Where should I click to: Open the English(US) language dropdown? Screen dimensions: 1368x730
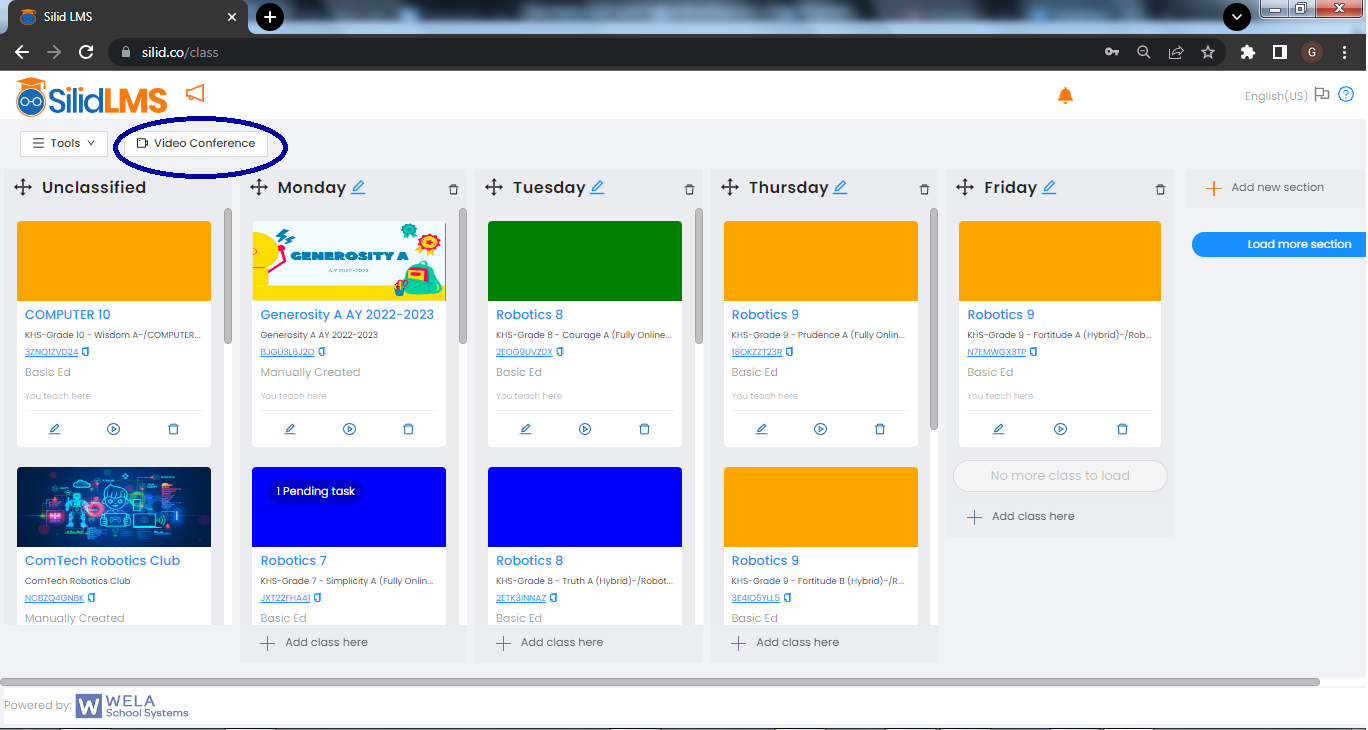(1275, 95)
